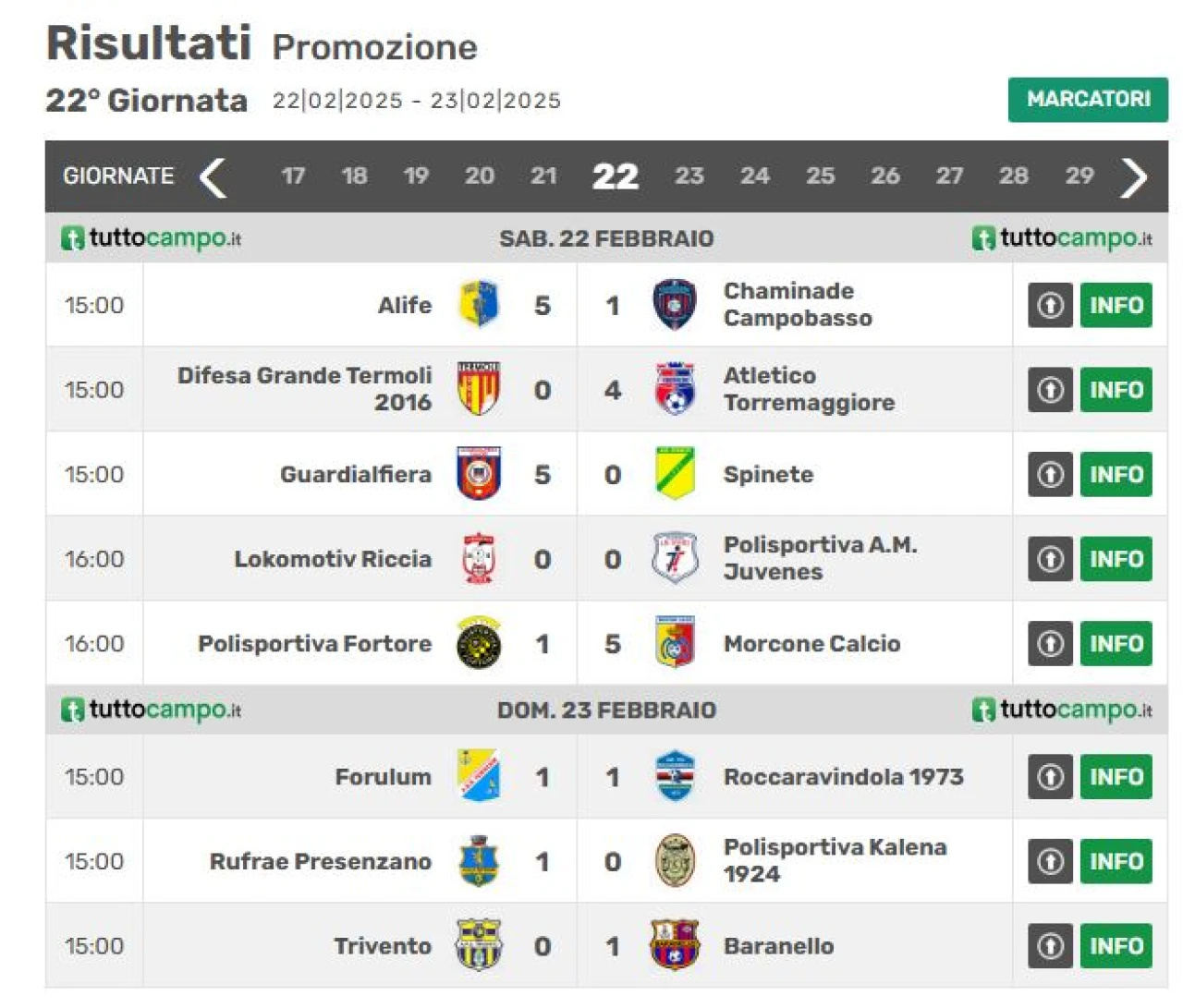Open the Chaminade Campobasso crest icon
Screen dimensions: 1183x1008
click(x=675, y=305)
